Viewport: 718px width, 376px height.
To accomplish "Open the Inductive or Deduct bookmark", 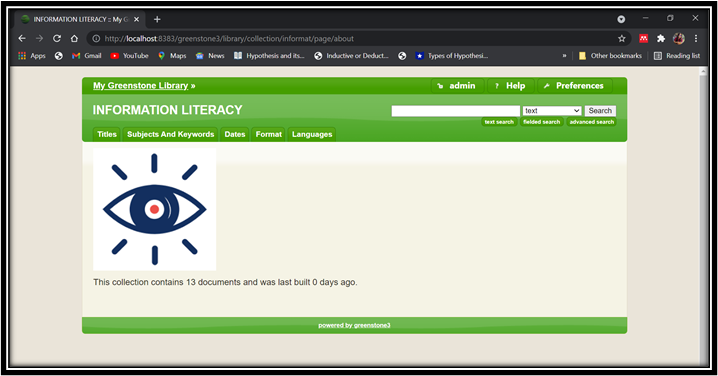I will pyautogui.click(x=351, y=56).
